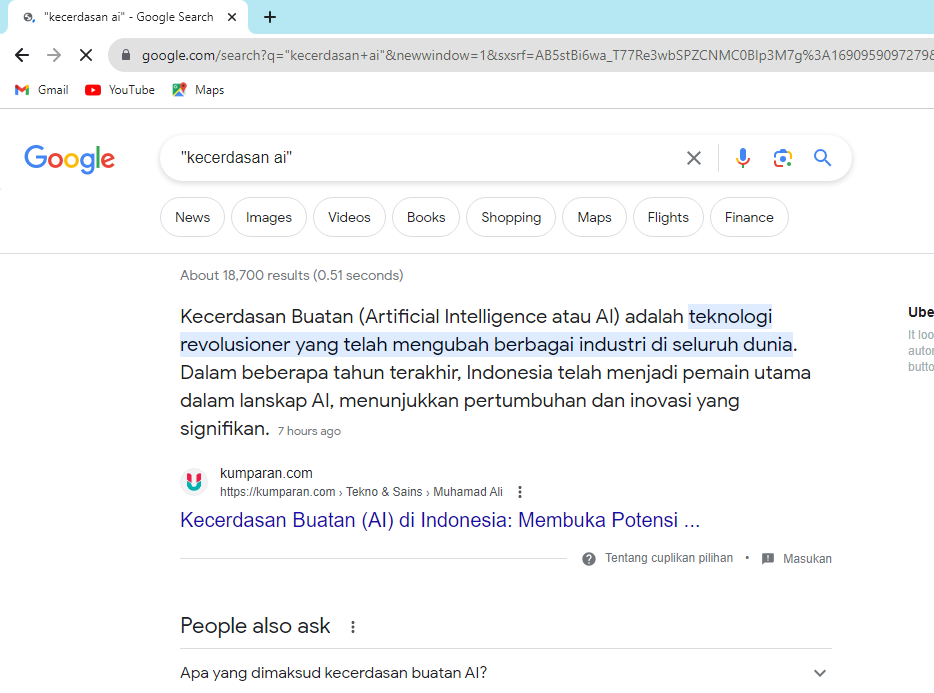Click the kumparan site favicon
The width and height of the screenshot is (934, 693).
tap(194, 481)
